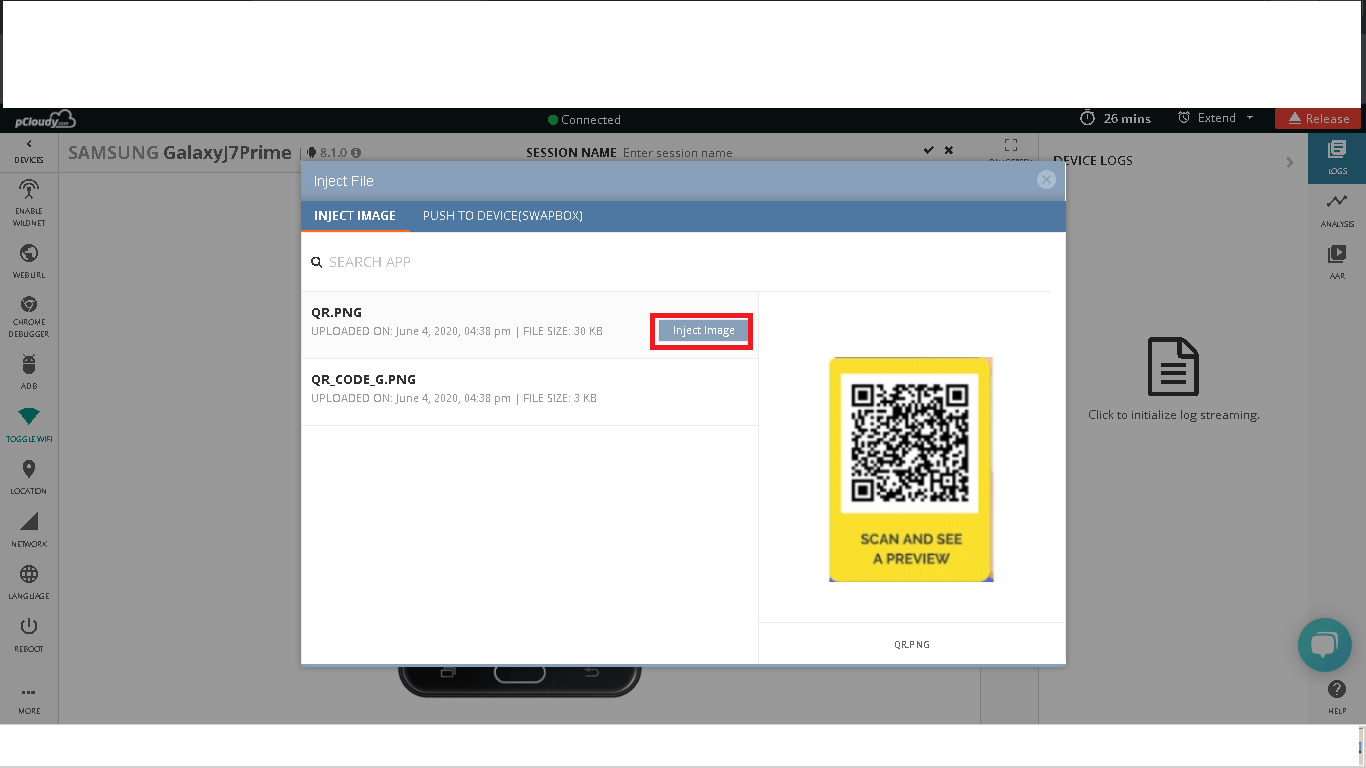Select the QR.PNG file row
The height and width of the screenshot is (768, 1366).
tap(529, 325)
